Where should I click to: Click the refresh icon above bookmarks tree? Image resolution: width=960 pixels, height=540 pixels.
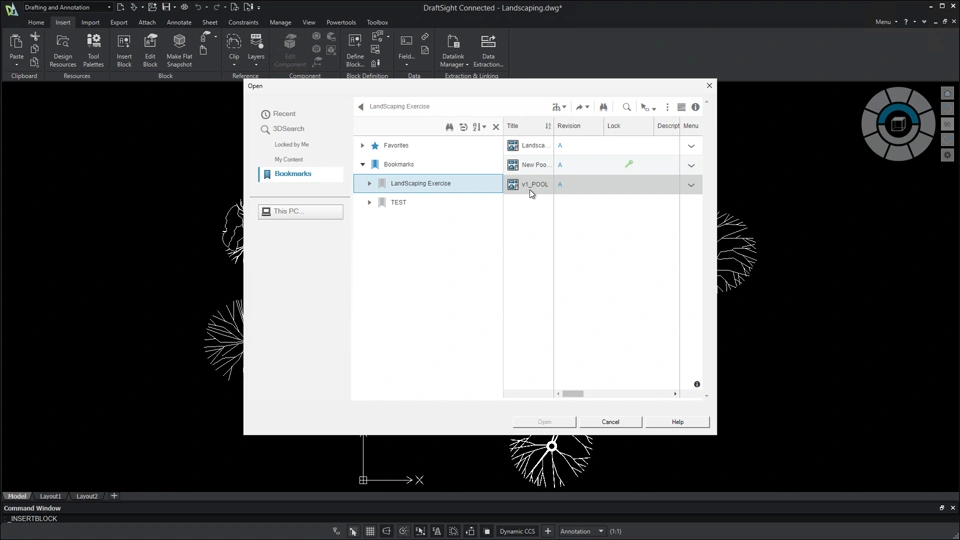[x=463, y=127]
